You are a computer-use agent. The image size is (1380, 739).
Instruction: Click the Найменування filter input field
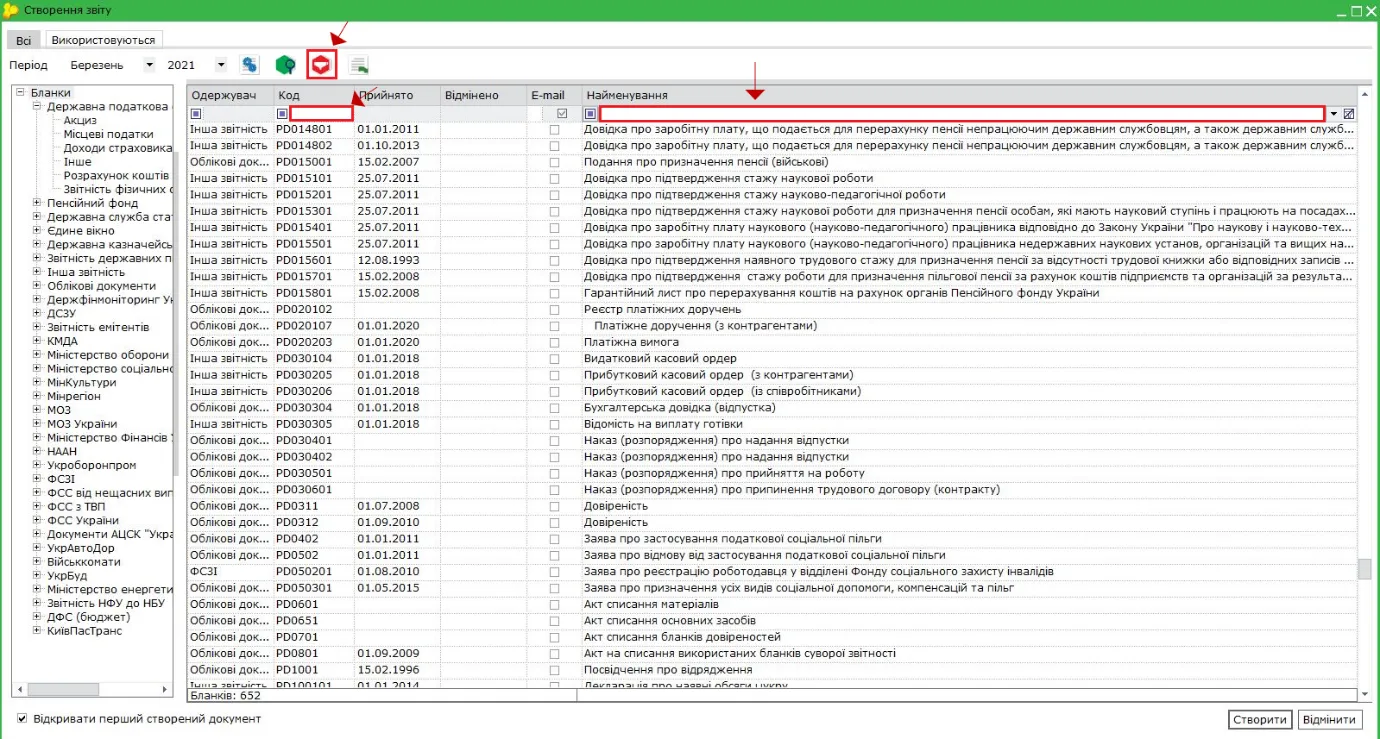(x=962, y=114)
